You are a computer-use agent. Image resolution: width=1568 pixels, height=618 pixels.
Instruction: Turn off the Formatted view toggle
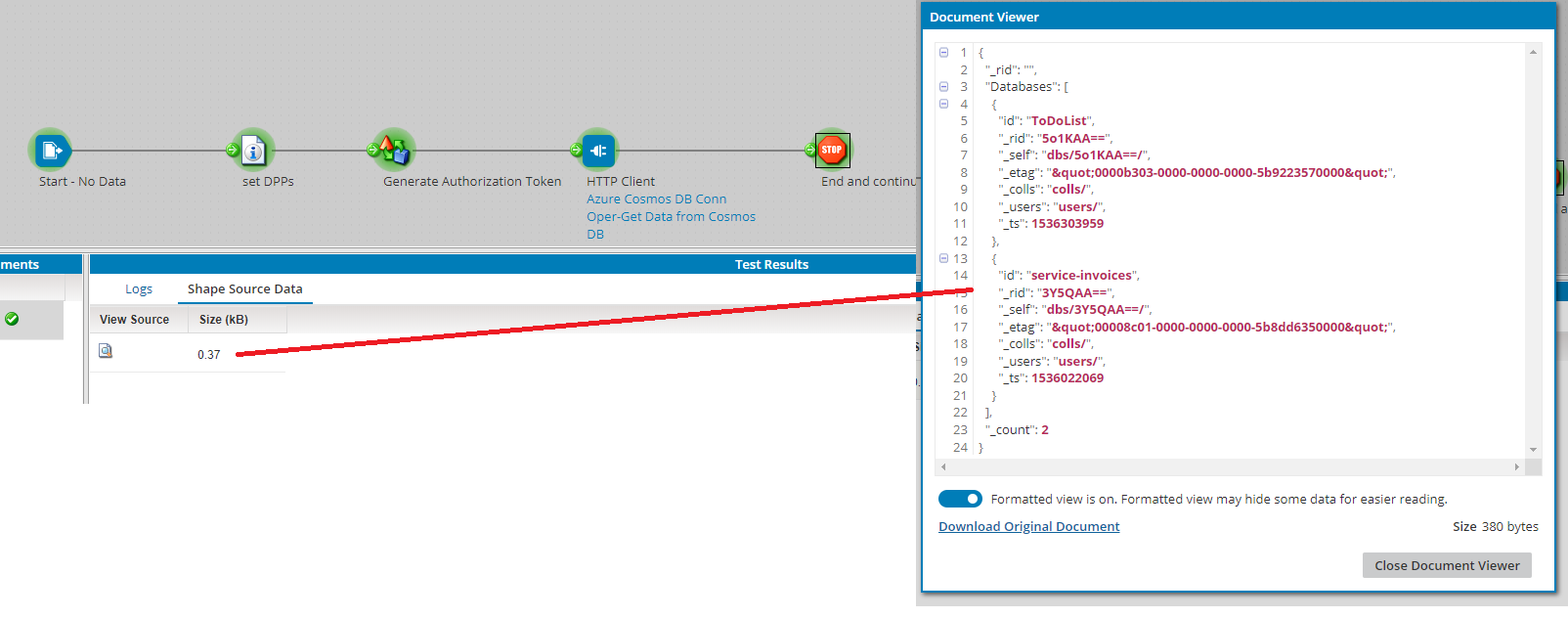tap(960, 499)
